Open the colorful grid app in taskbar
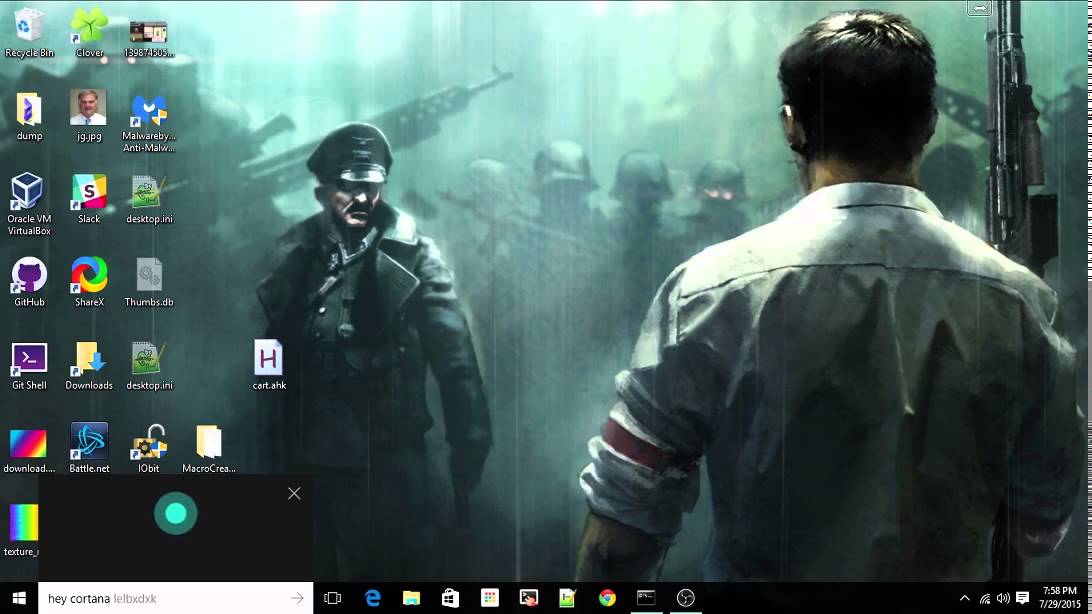 pyautogui.click(x=490, y=598)
